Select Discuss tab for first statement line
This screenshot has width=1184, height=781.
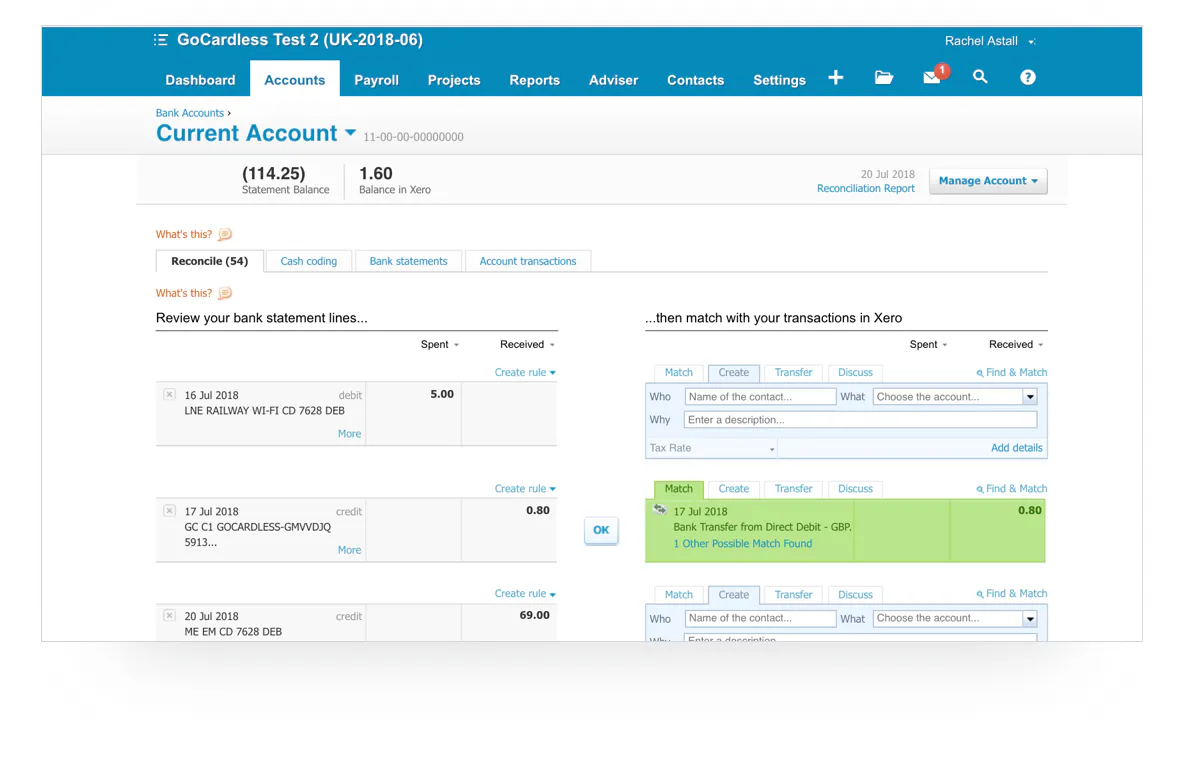(x=856, y=372)
